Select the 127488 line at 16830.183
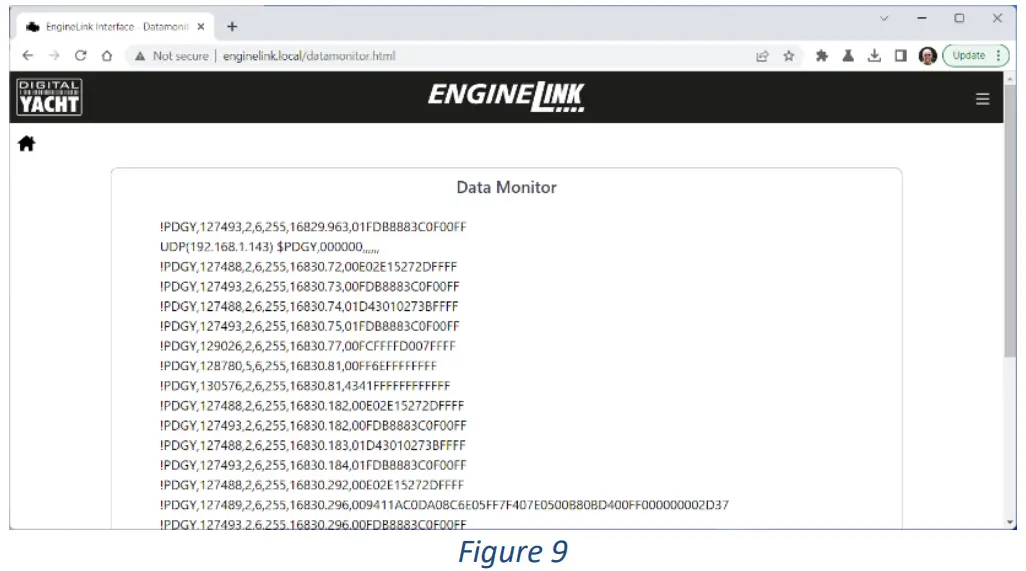The height and width of the screenshot is (571, 1026). tap(313, 445)
